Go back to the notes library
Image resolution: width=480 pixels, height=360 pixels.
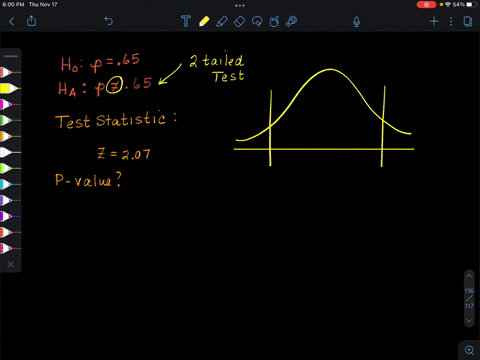tap(12, 22)
